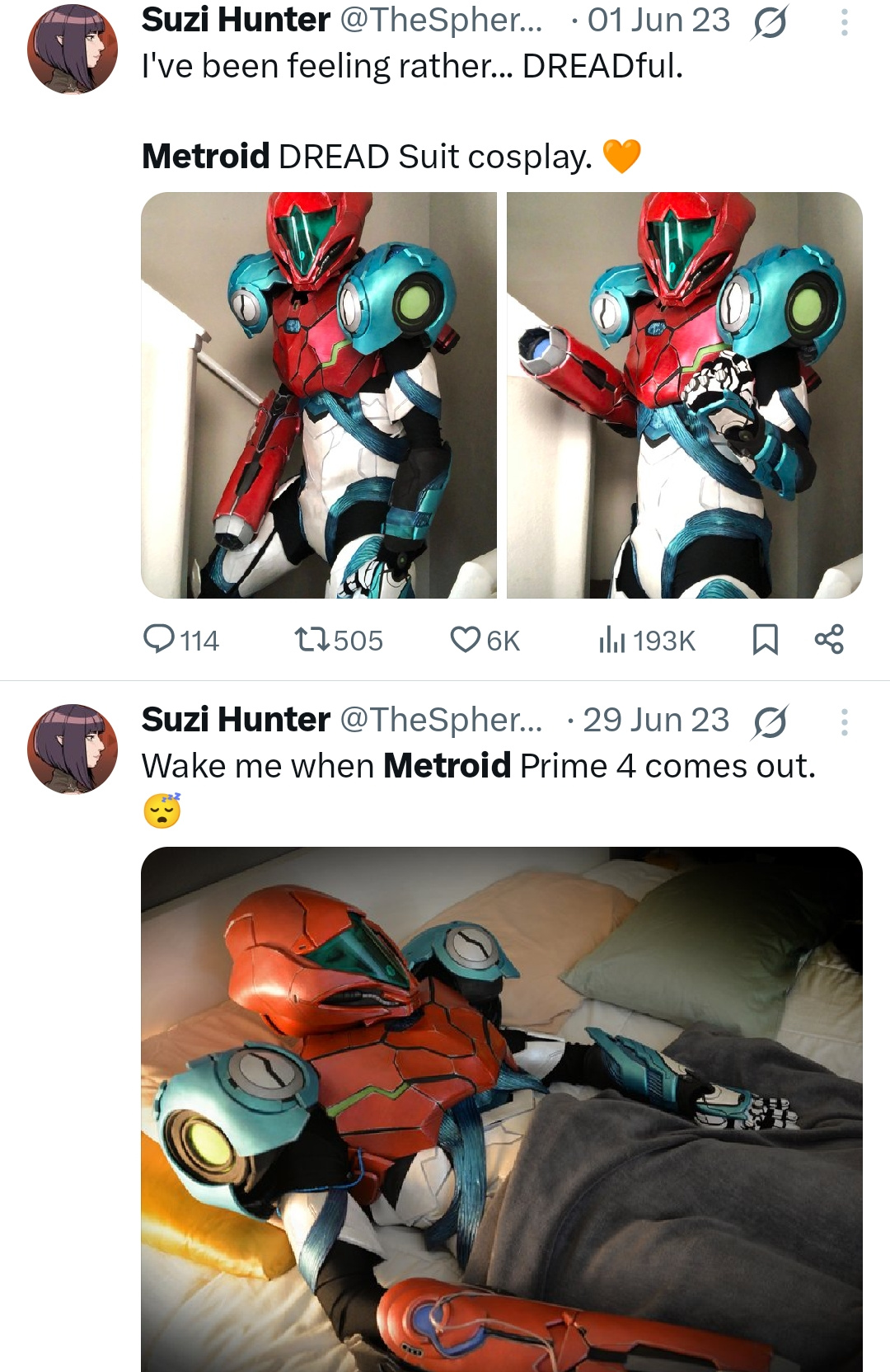Open more options for the 01 Jun tweet
890x1372 pixels.
click(844, 22)
